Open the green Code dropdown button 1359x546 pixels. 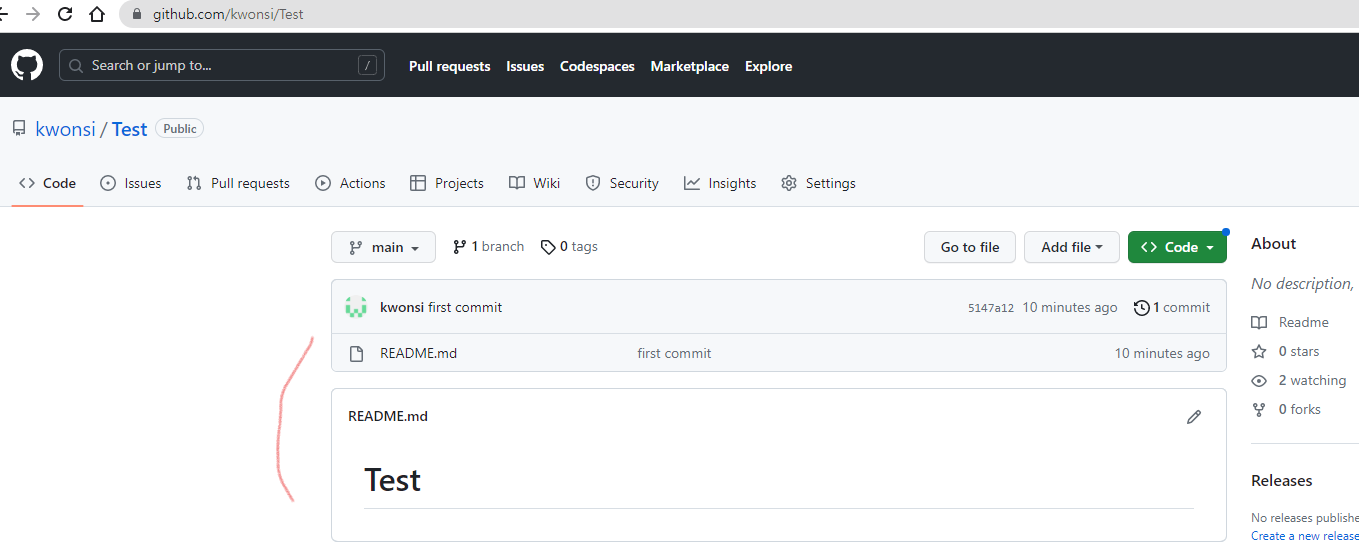point(1177,247)
